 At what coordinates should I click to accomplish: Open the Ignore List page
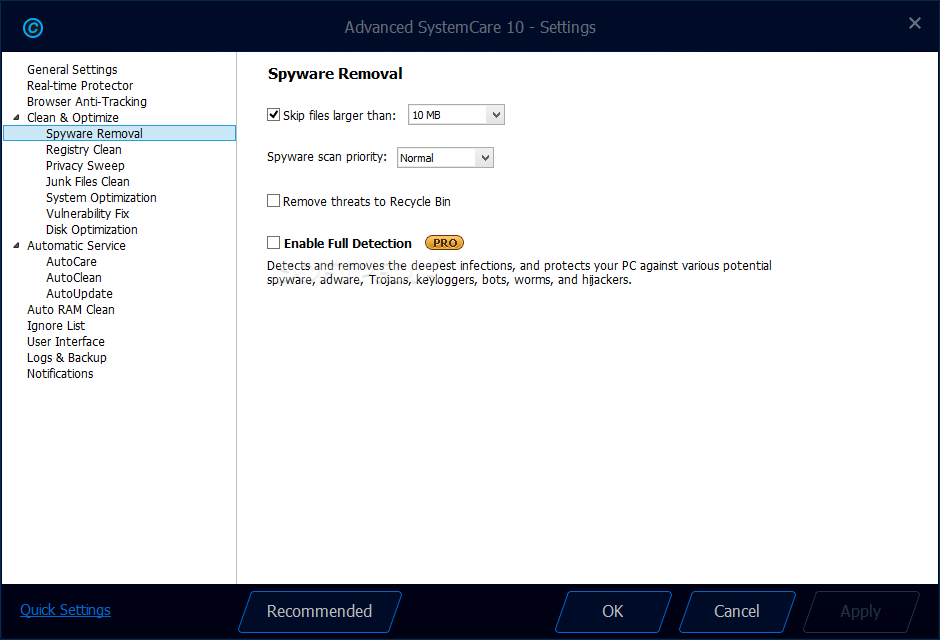click(x=56, y=325)
